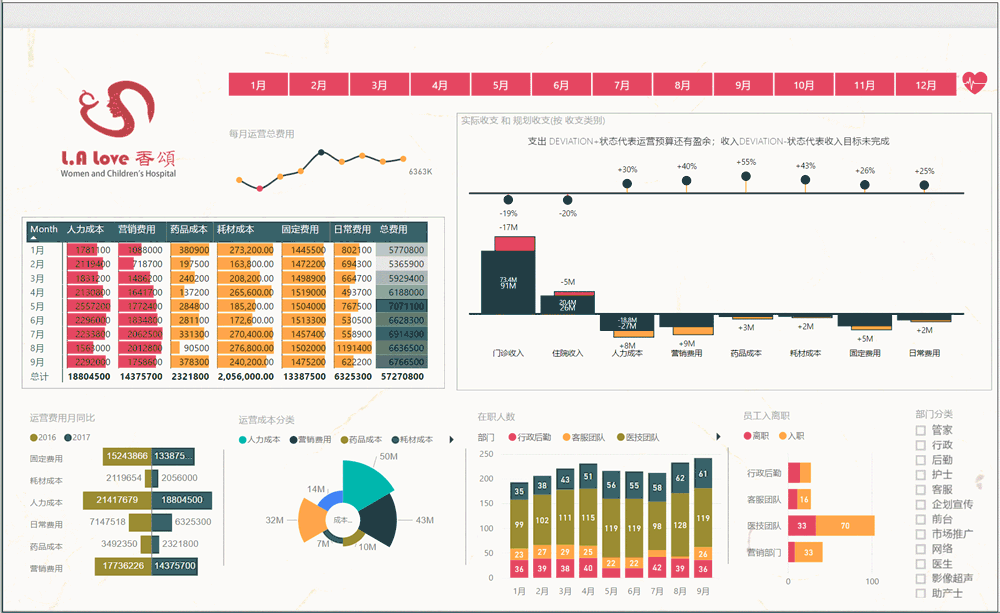Expand the 在职人数 legend arrow
The width and height of the screenshot is (1000, 613).
pos(718,437)
